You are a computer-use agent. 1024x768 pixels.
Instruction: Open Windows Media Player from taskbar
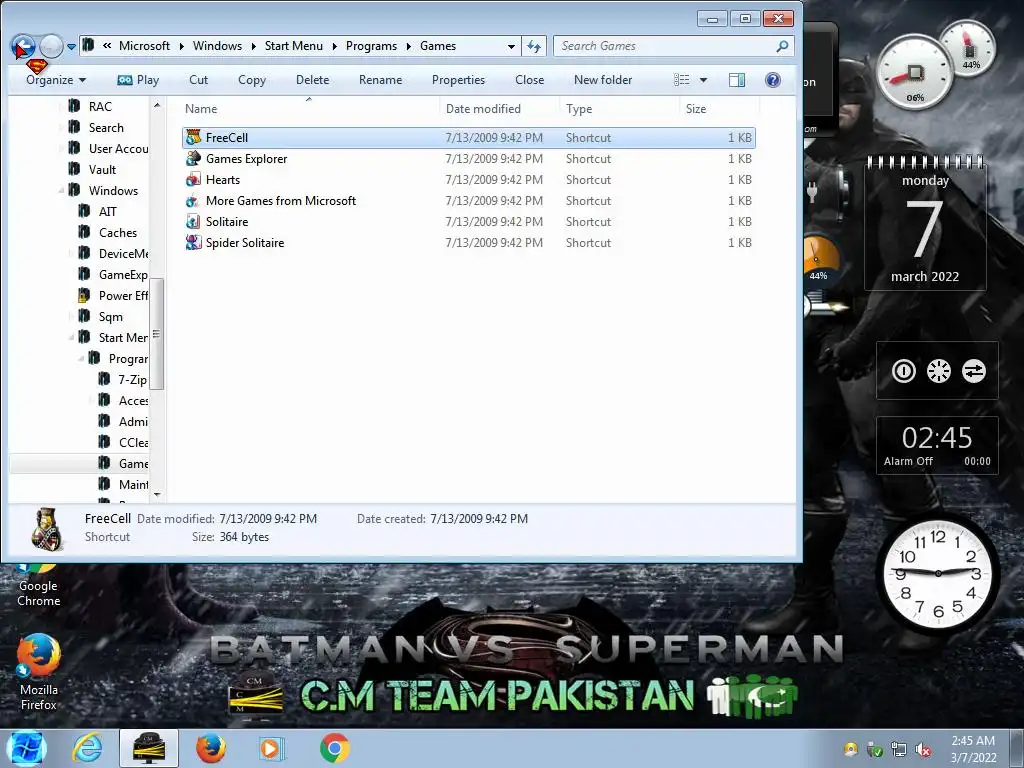point(271,748)
